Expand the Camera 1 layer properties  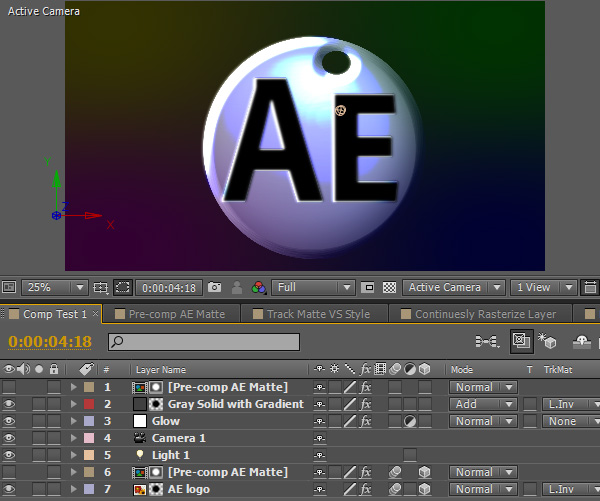point(73,438)
